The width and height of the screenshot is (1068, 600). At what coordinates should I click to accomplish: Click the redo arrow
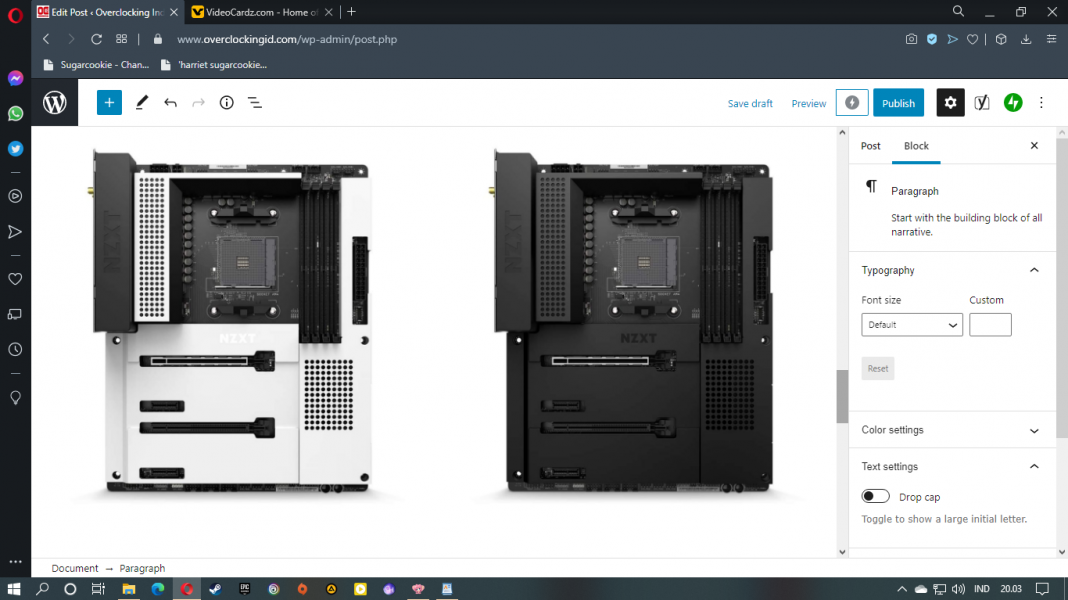[x=198, y=103]
